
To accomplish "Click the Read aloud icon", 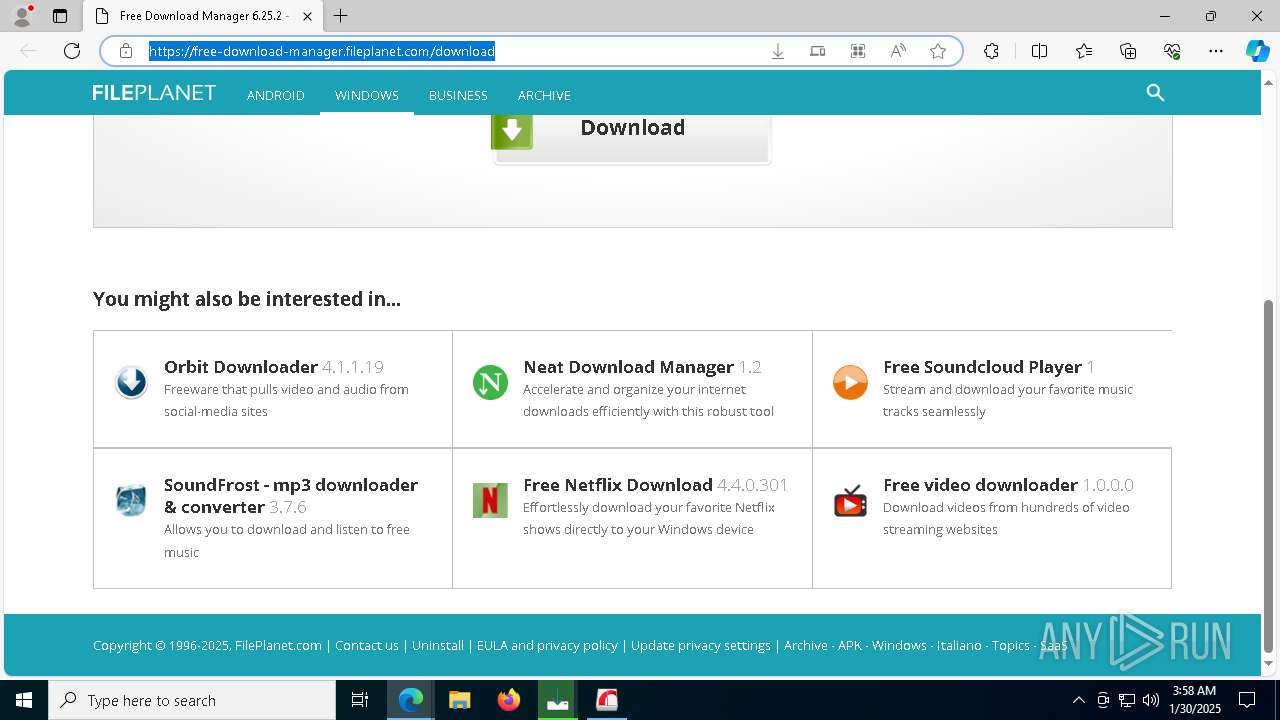I will [898, 51].
